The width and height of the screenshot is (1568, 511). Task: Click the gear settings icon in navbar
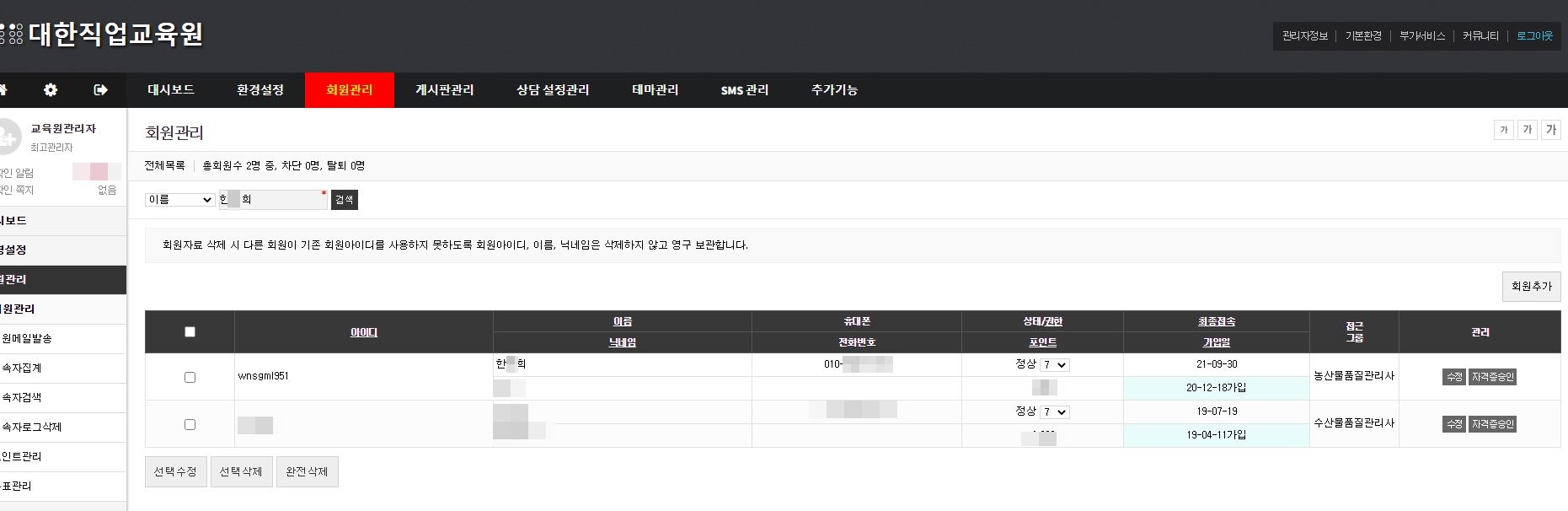51,90
